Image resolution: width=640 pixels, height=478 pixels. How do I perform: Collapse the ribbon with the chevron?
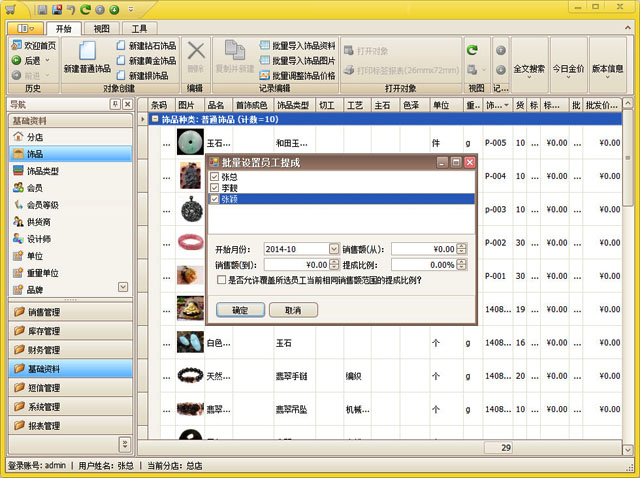pos(627,28)
